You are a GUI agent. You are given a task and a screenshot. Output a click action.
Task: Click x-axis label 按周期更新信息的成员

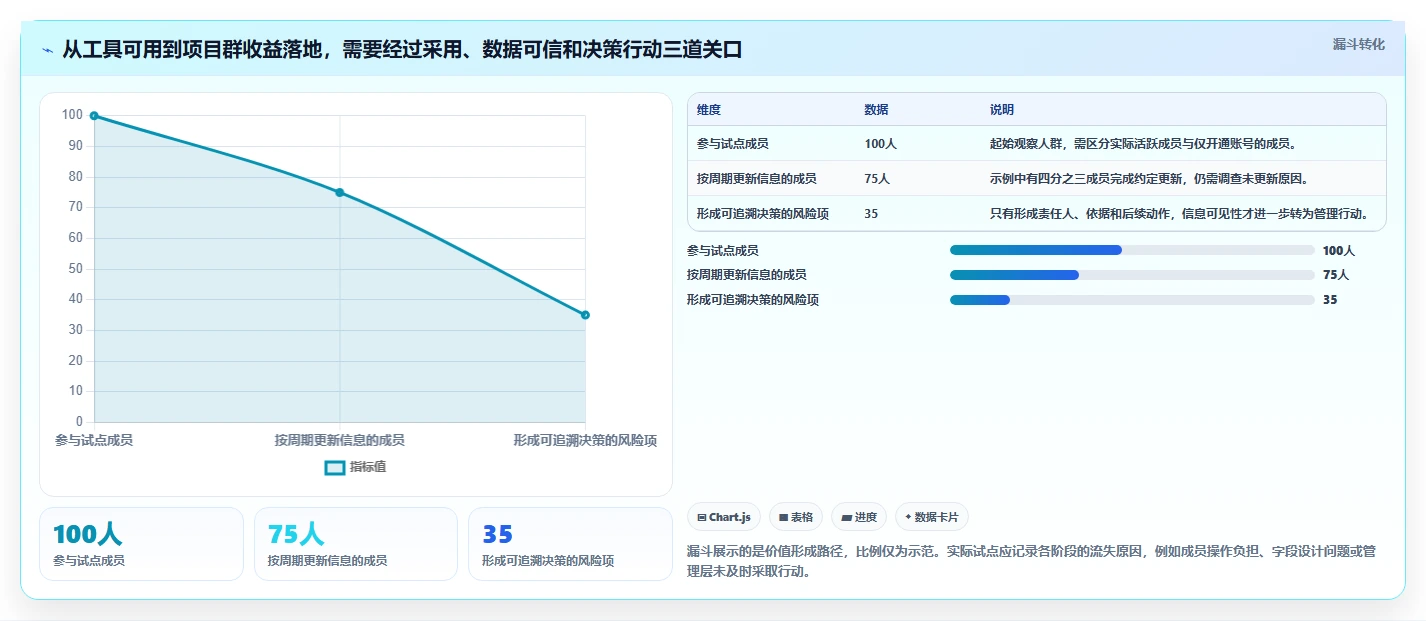(x=340, y=440)
